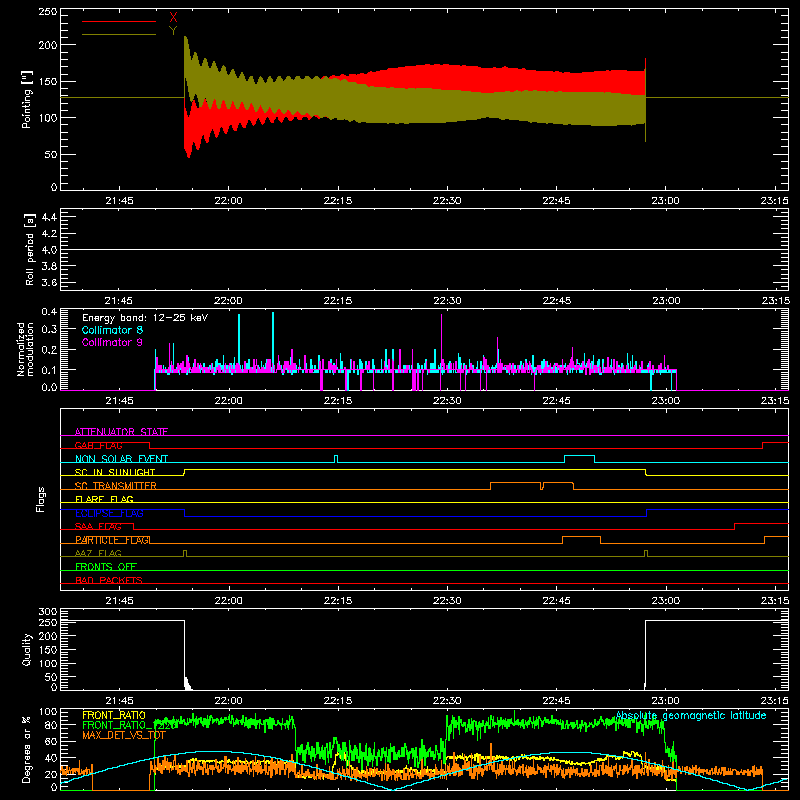Click the BAD_PACKETS flag label
800x800 pixels.
109,580
